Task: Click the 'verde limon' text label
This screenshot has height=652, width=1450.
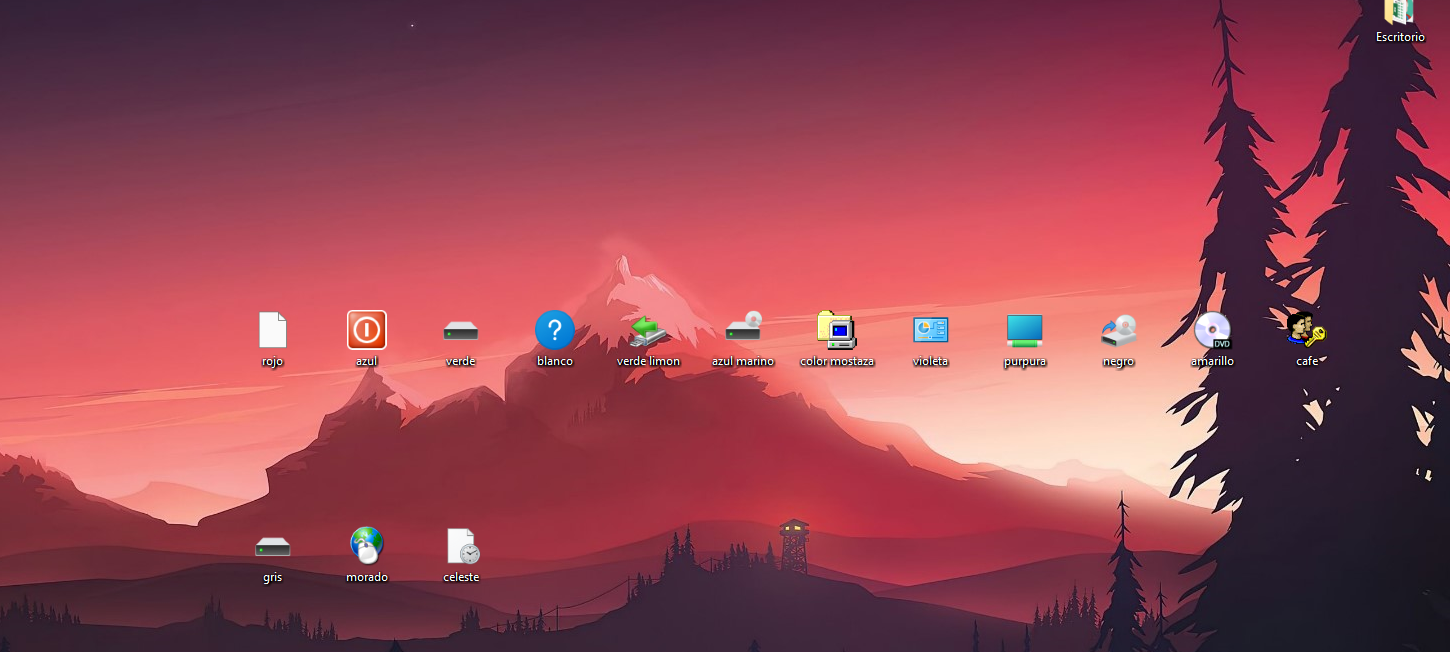Action: pyautogui.click(x=648, y=361)
